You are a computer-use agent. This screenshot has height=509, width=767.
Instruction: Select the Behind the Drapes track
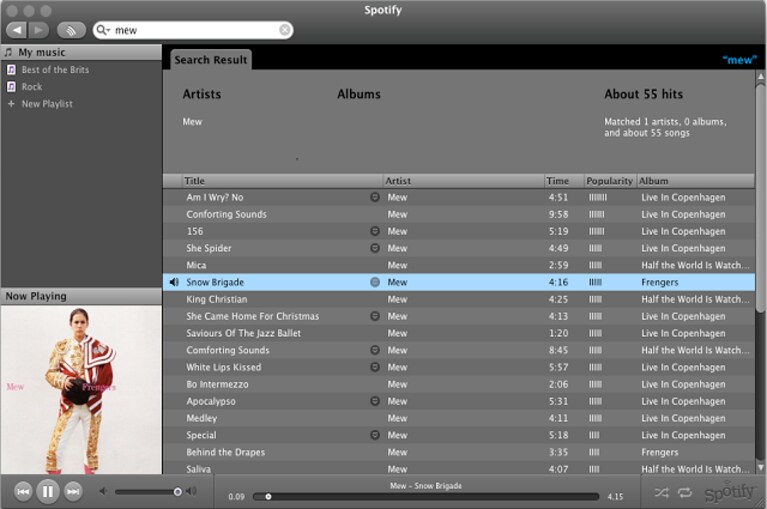(x=458, y=452)
